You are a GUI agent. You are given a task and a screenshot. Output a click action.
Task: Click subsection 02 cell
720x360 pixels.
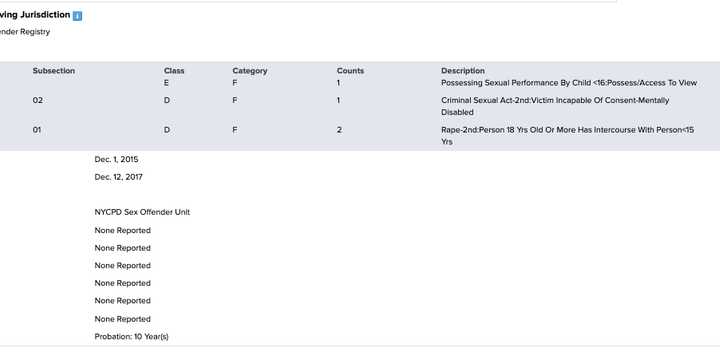point(38,100)
